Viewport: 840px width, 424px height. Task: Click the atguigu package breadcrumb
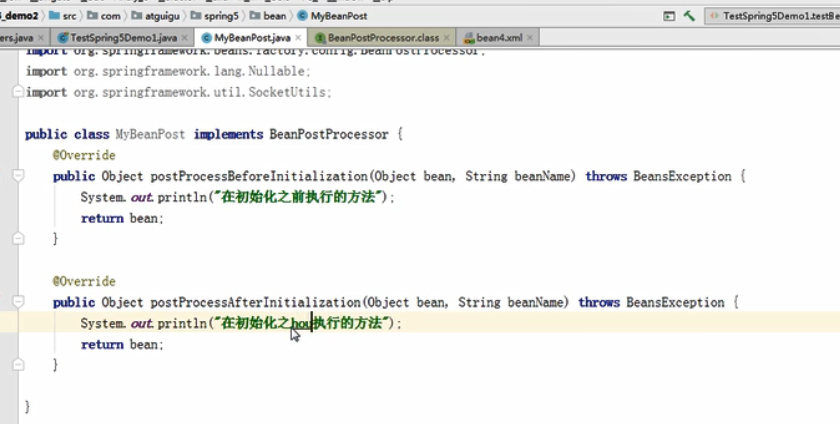pyautogui.click(x=156, y=16)
